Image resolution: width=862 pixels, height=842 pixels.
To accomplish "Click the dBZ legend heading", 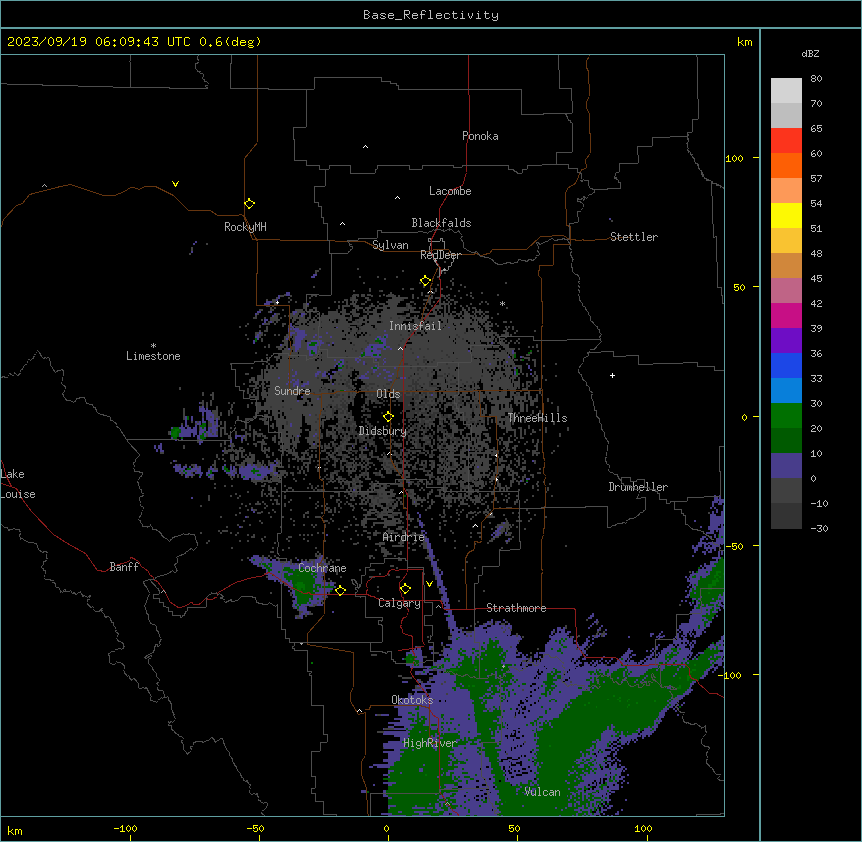I will point(810,54).
